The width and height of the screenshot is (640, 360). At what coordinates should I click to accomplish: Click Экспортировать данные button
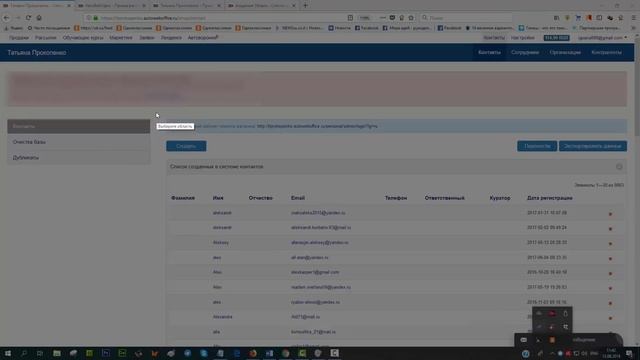pos(593,146)
